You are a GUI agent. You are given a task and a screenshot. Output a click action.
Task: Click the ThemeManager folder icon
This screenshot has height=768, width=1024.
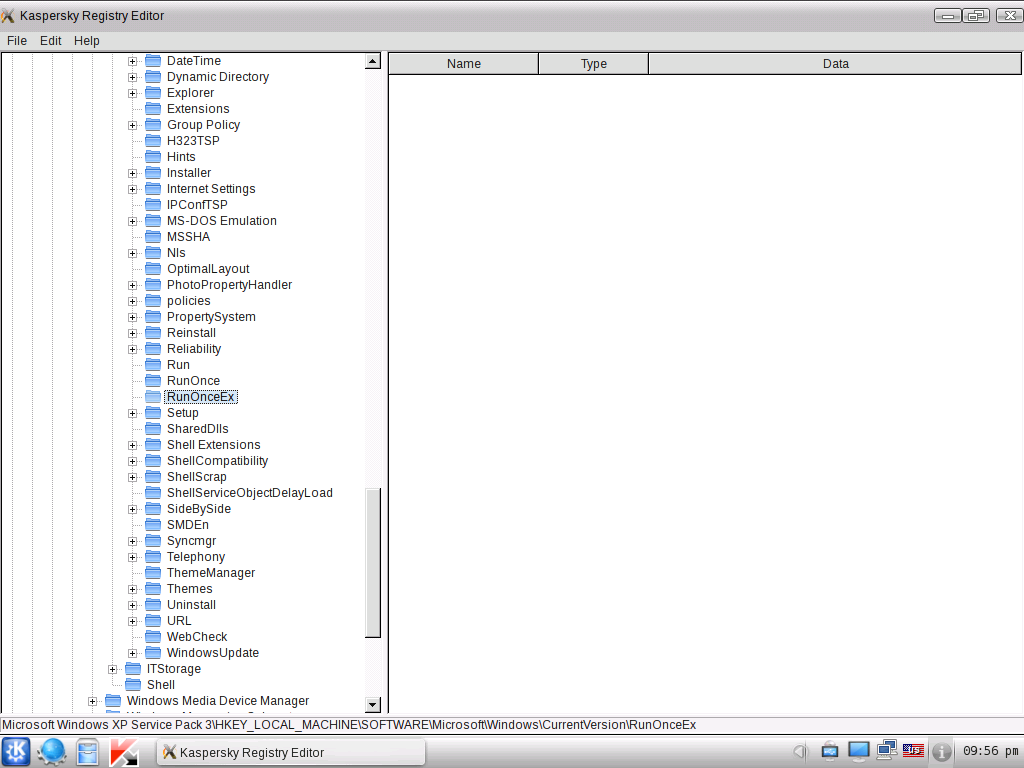pos(153,573)
